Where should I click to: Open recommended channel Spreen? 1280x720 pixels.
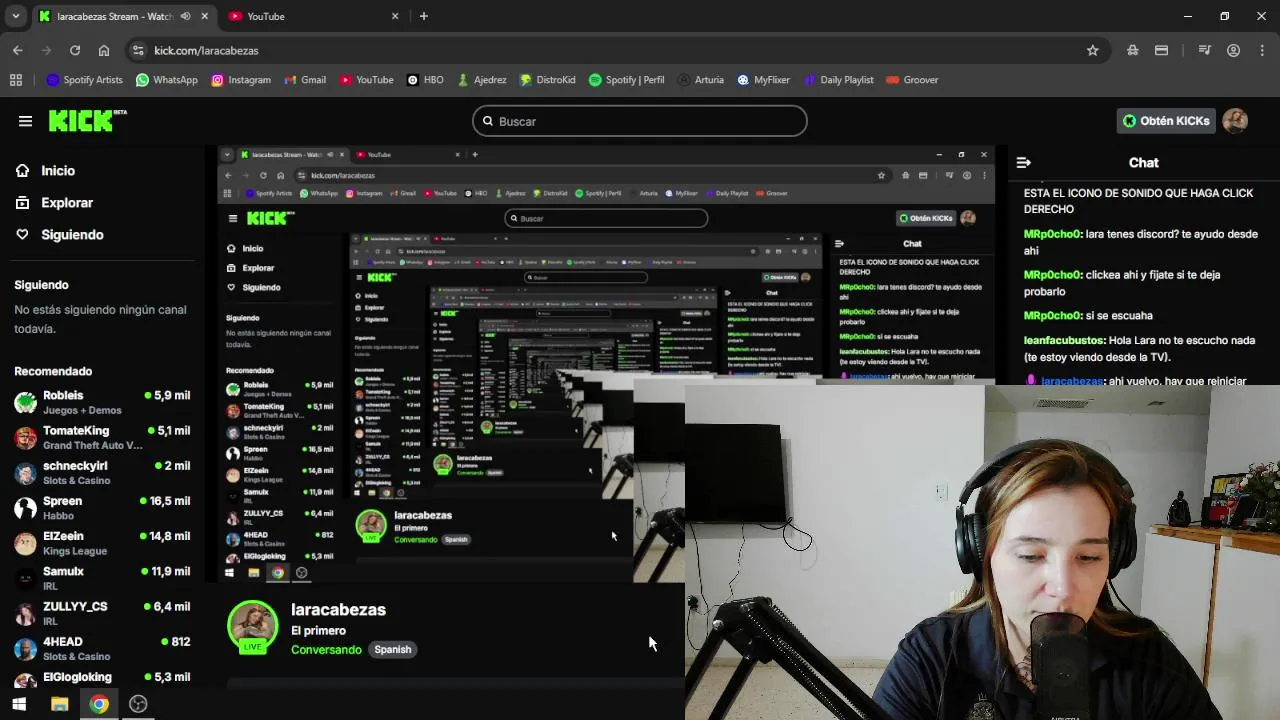coord(102,508)
